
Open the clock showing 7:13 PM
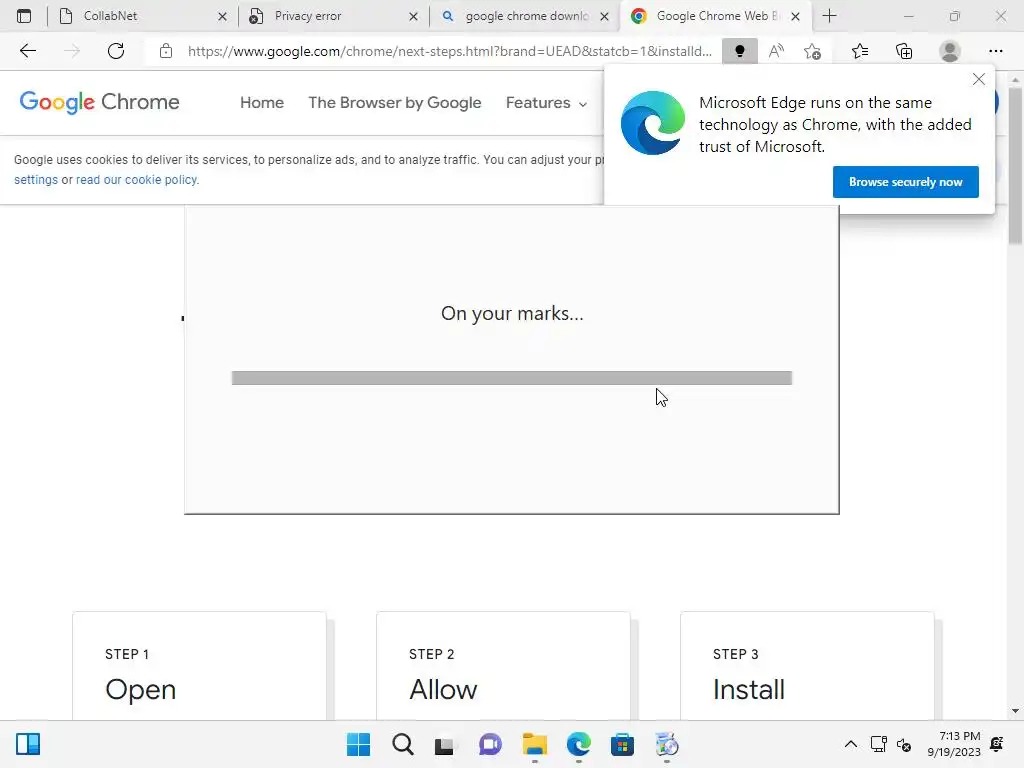pos(954,744)
